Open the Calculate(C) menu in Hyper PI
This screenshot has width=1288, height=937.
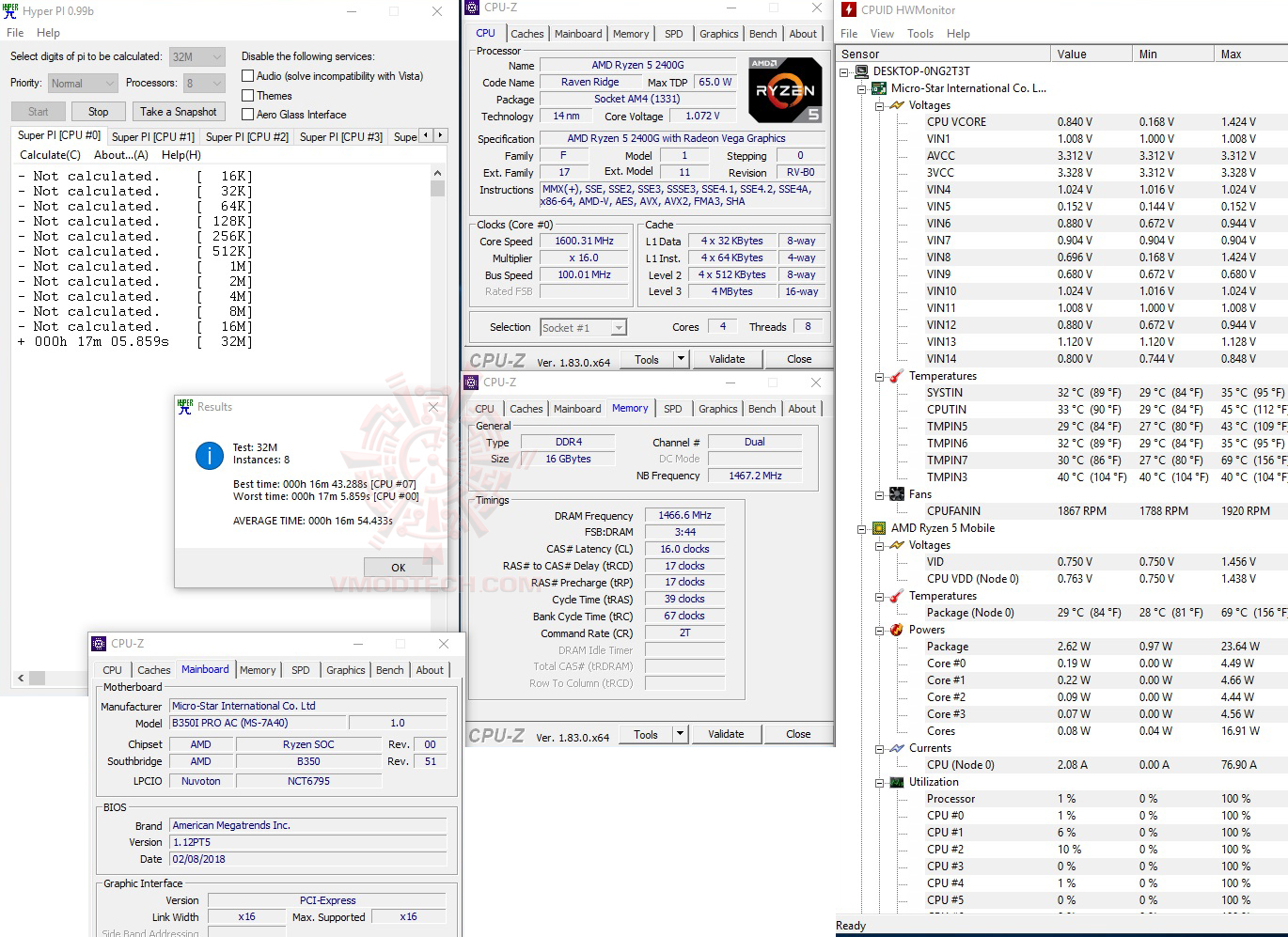pos(50,155)
